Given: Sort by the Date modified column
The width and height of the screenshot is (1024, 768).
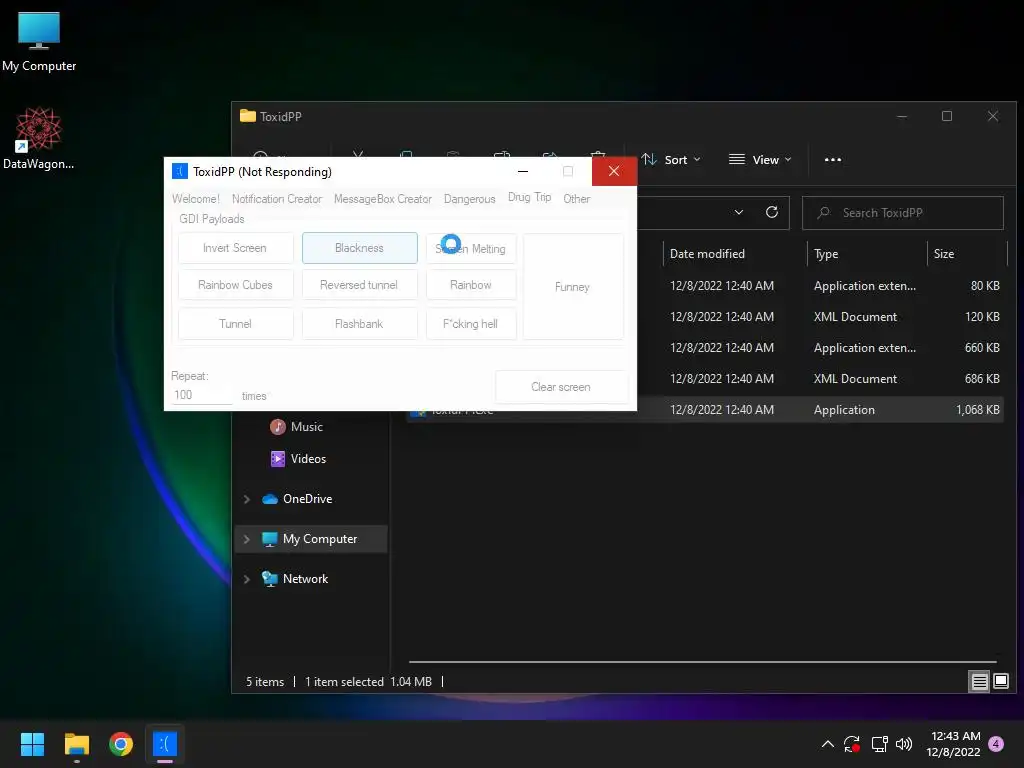Looking at the screenshot, I should [734, 254].
